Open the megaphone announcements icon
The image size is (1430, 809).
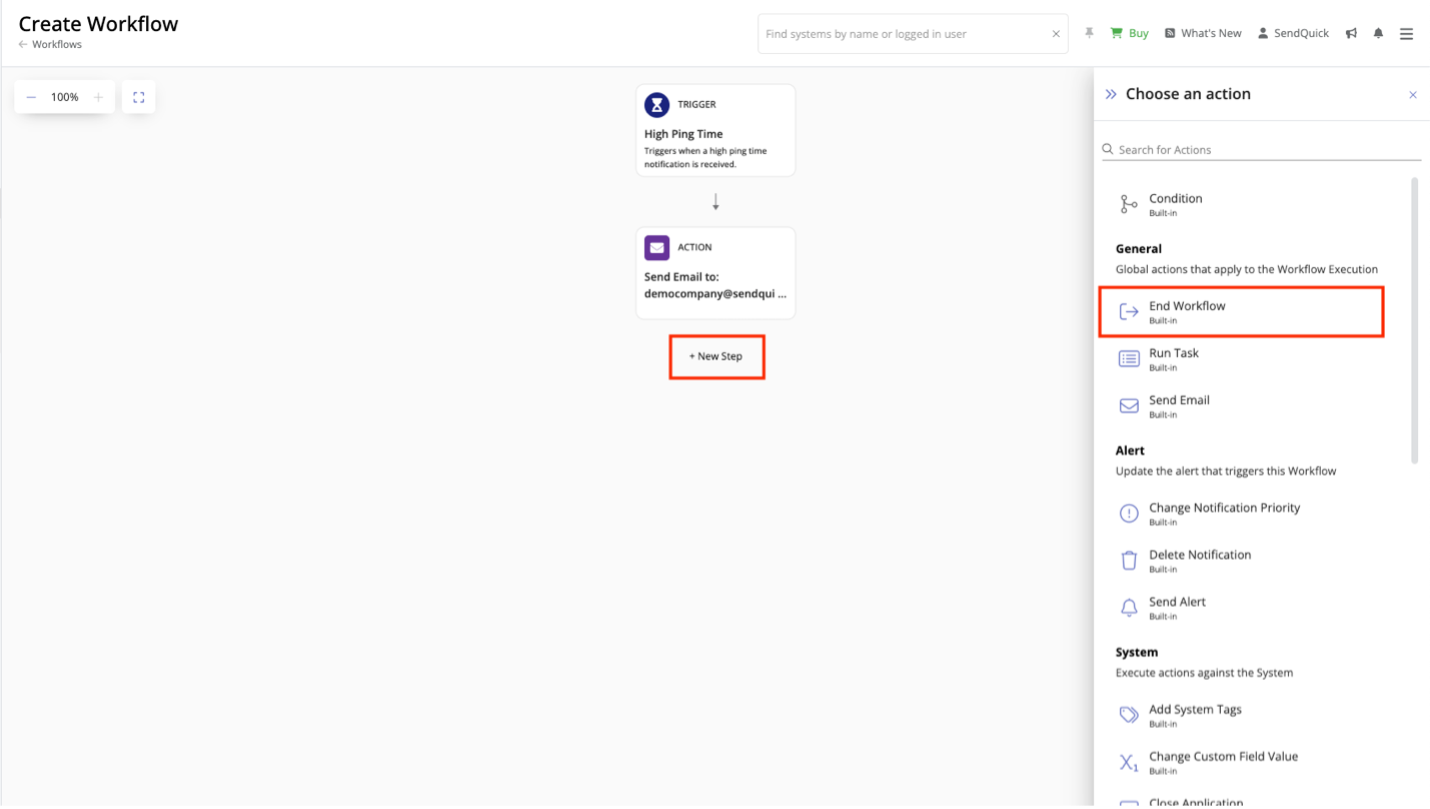(1351, 33)
